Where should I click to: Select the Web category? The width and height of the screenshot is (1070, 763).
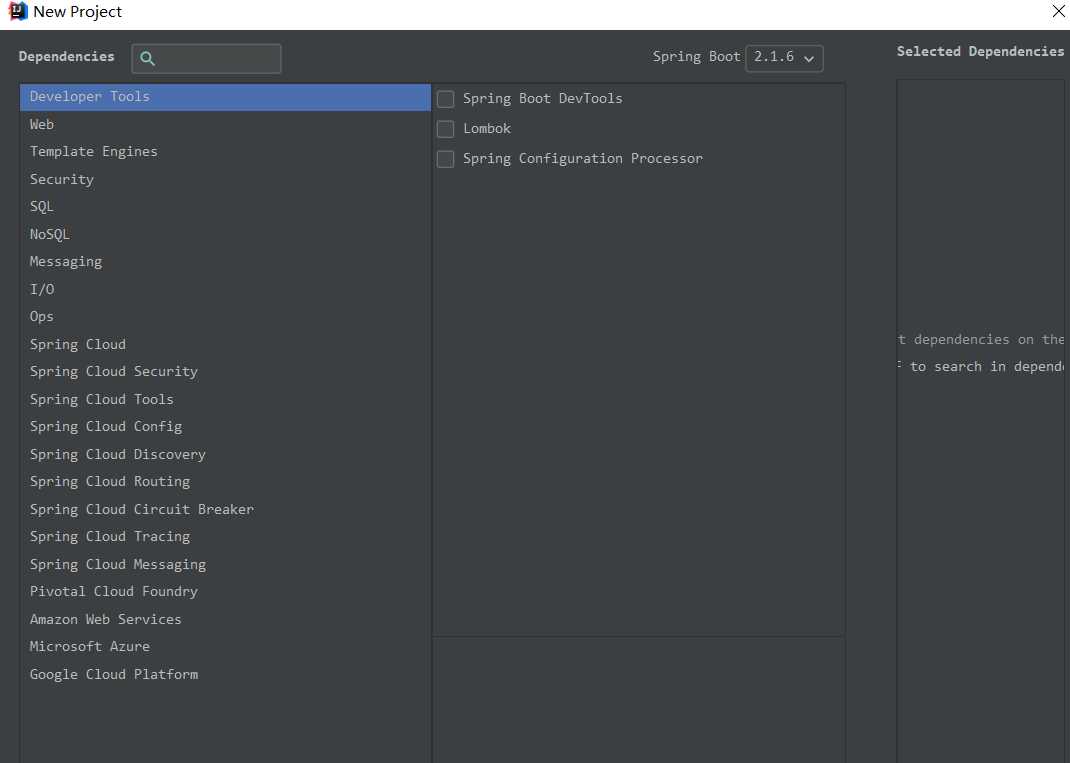pyautogui.click(x=42, y=124)
